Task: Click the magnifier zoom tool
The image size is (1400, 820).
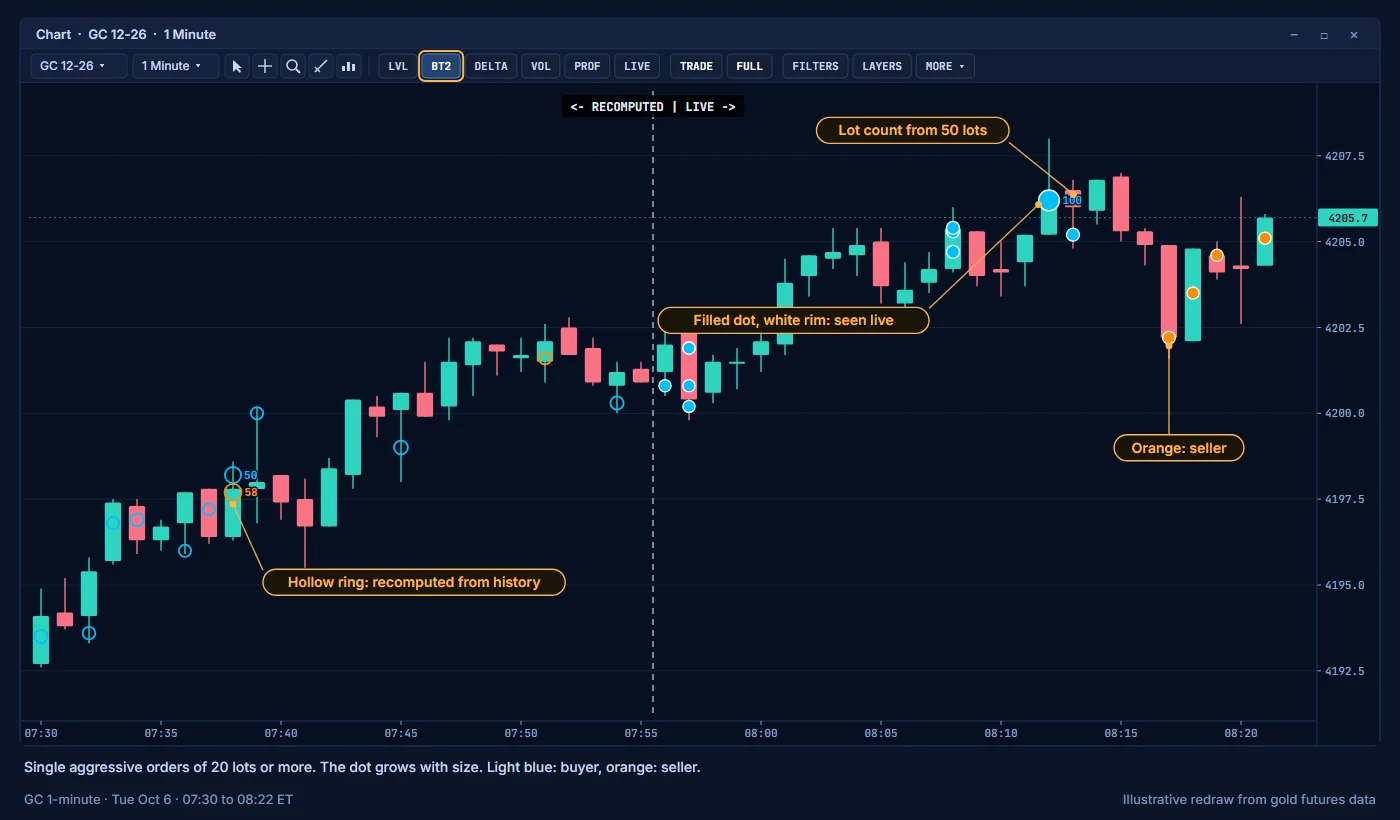Action: (x=293, y=66)
